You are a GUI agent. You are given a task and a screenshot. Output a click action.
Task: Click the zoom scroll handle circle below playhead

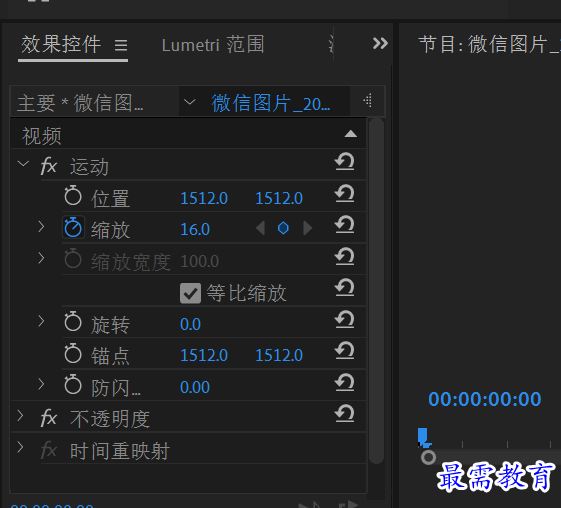point(428,457)
